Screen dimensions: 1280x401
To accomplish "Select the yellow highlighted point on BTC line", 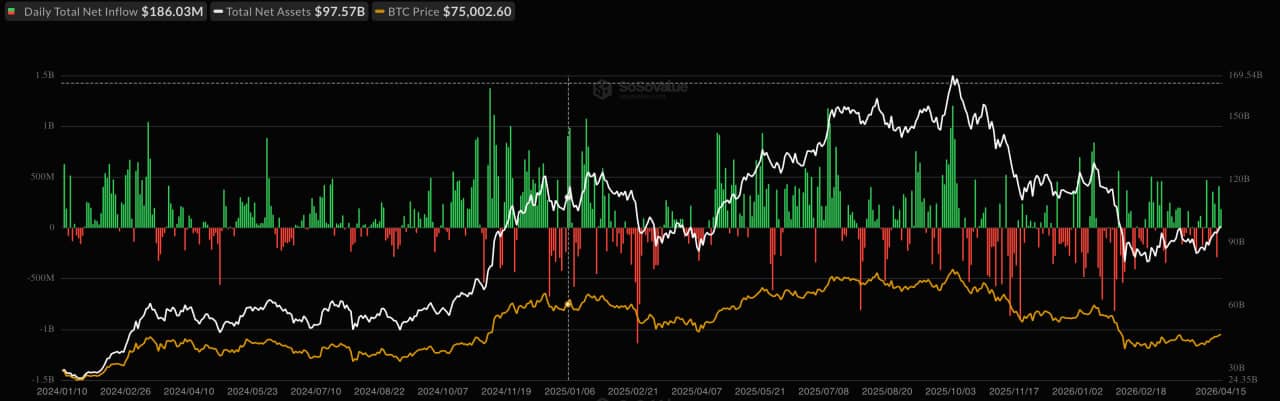I will 568,303.
